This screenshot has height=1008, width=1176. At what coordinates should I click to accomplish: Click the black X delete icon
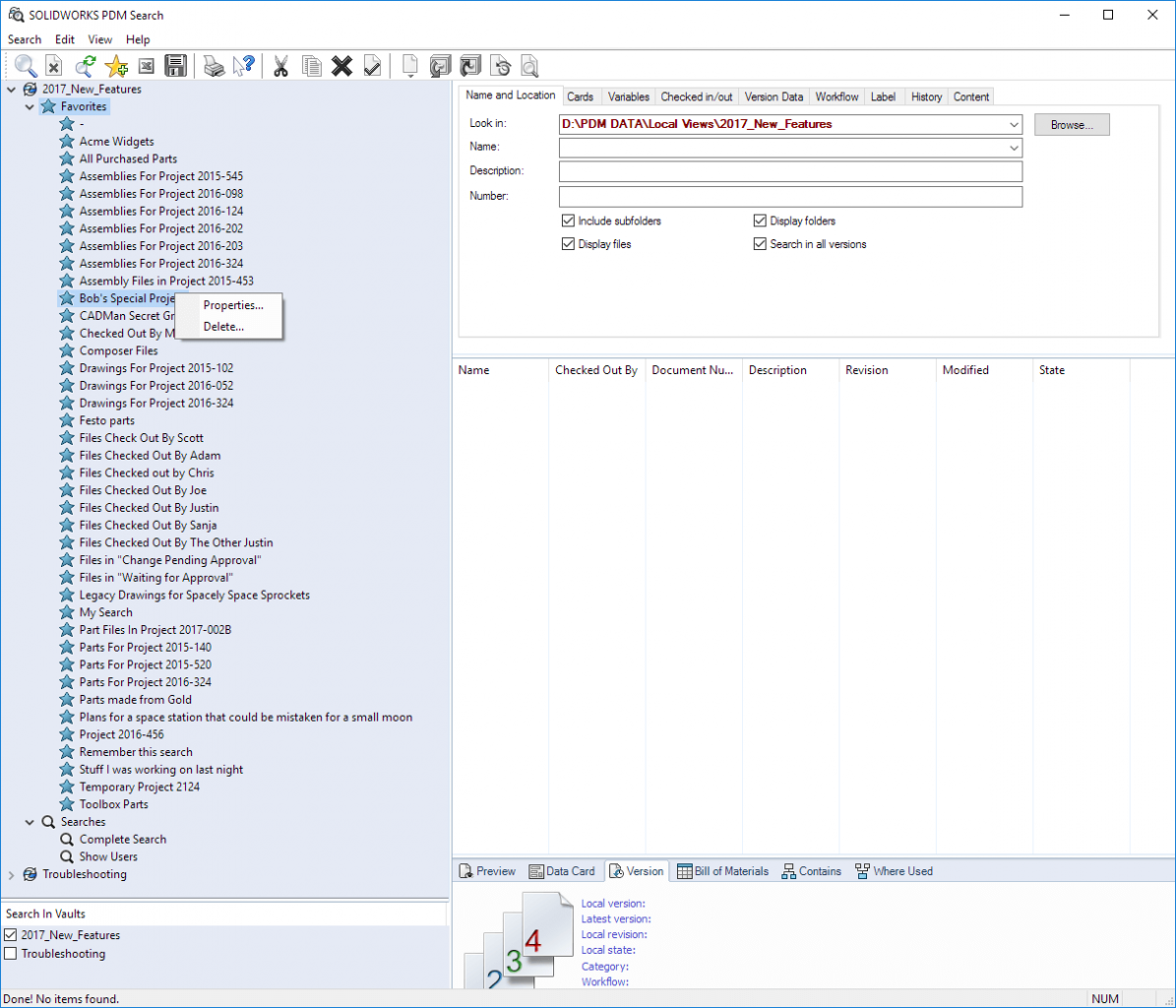342,66
